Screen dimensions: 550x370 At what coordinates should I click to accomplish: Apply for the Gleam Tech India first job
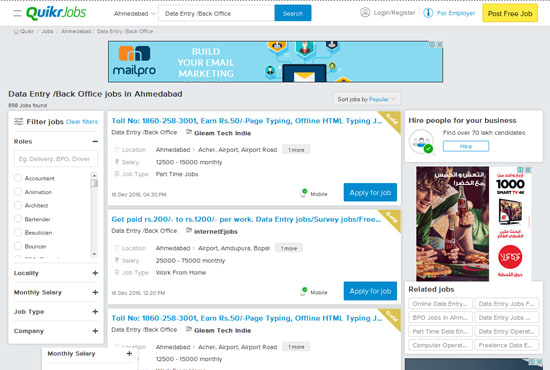tap(370, 193)
